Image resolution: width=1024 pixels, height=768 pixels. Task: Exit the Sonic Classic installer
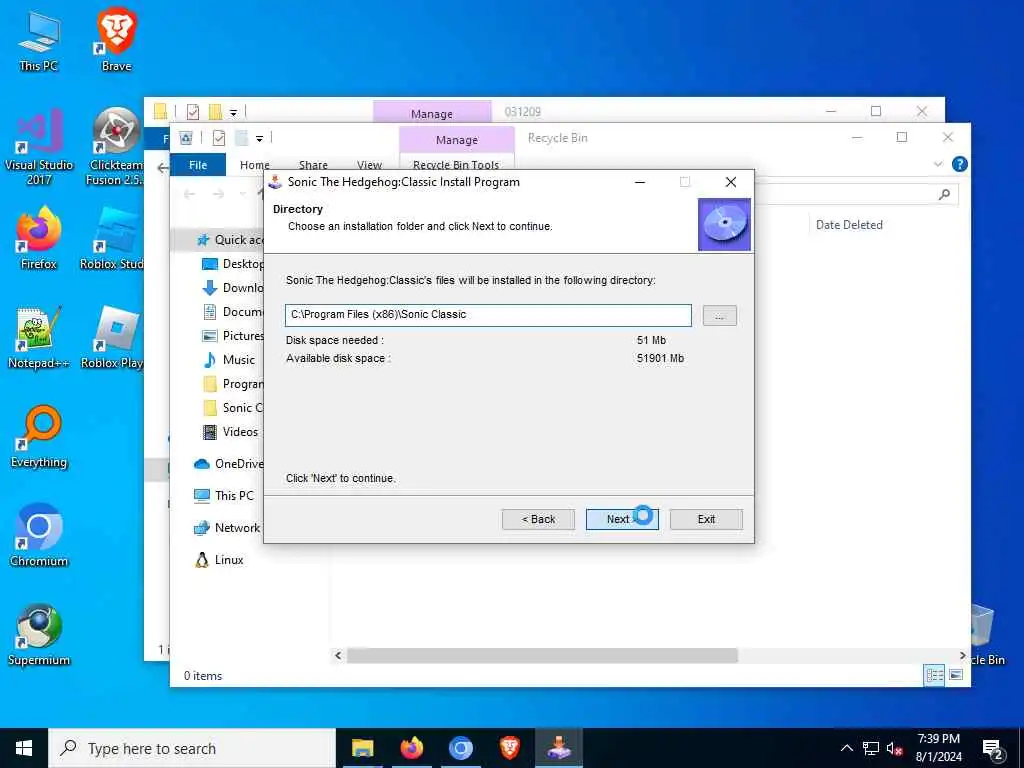(x=706, y=519)
